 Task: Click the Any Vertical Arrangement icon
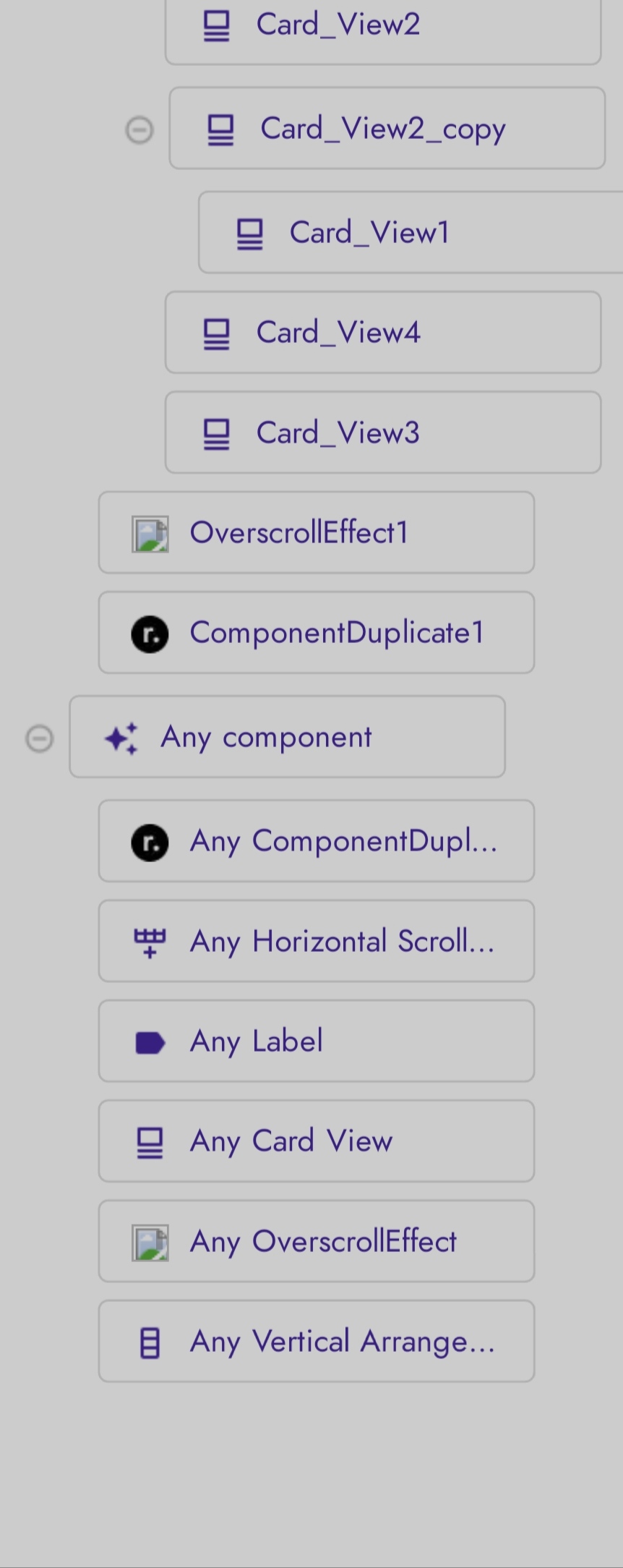[x=150, y=1343]
